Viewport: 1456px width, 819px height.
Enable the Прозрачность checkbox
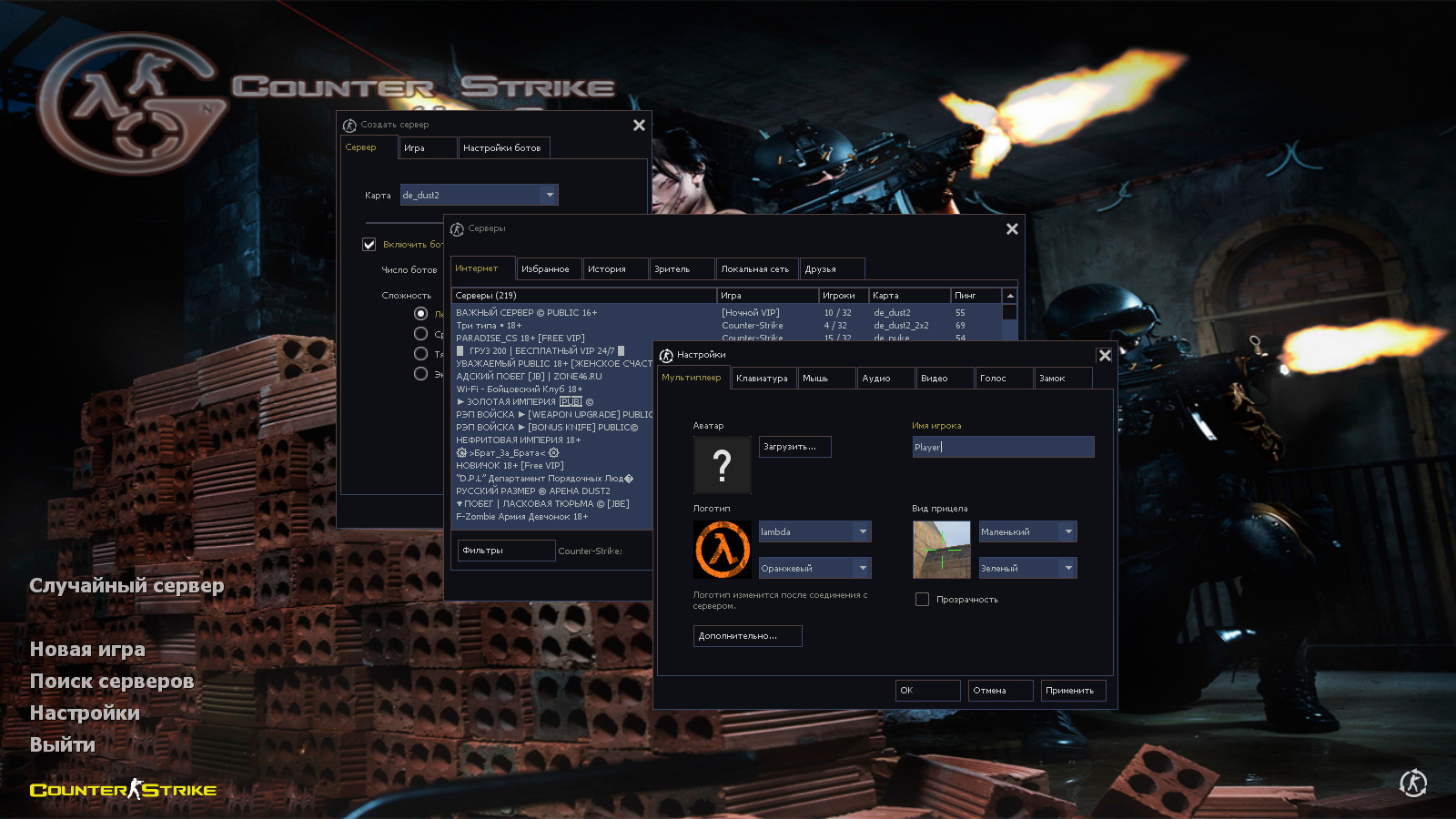coord(922,600)
